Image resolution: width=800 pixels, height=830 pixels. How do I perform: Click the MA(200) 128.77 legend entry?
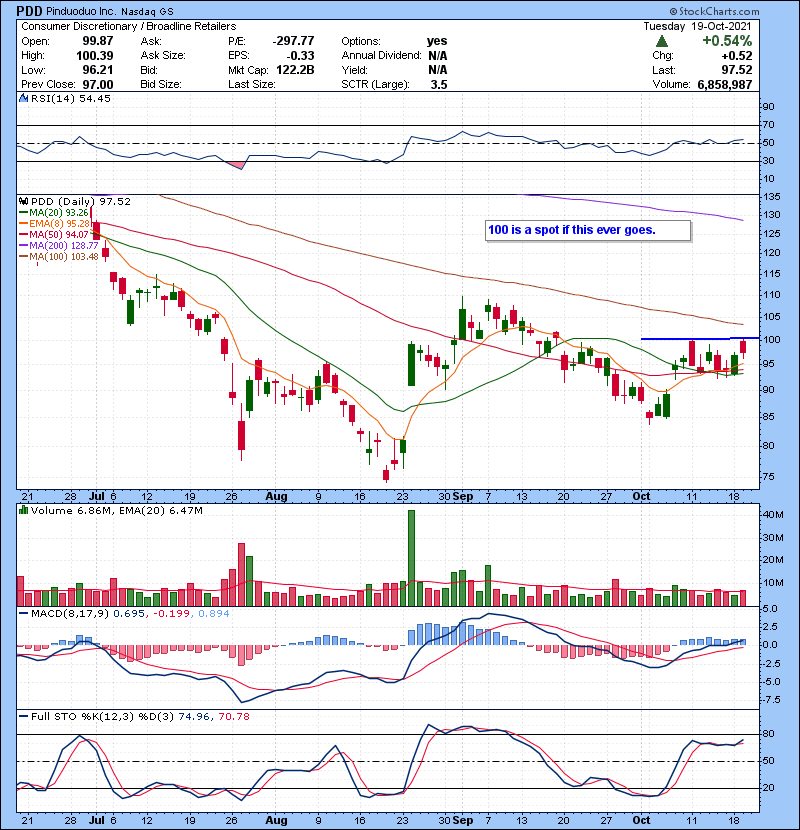pos(59,246)
